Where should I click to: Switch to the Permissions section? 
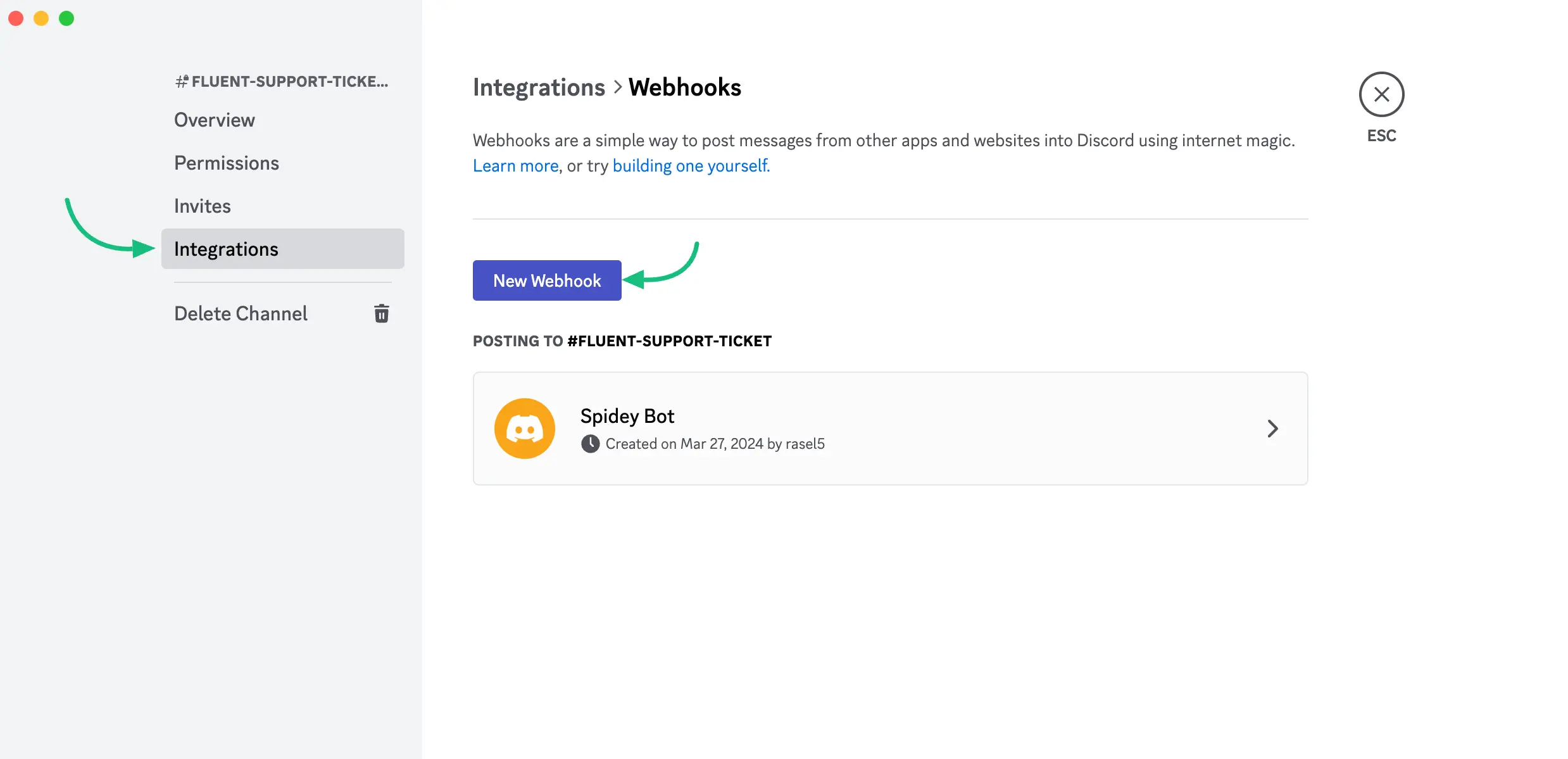226,163
